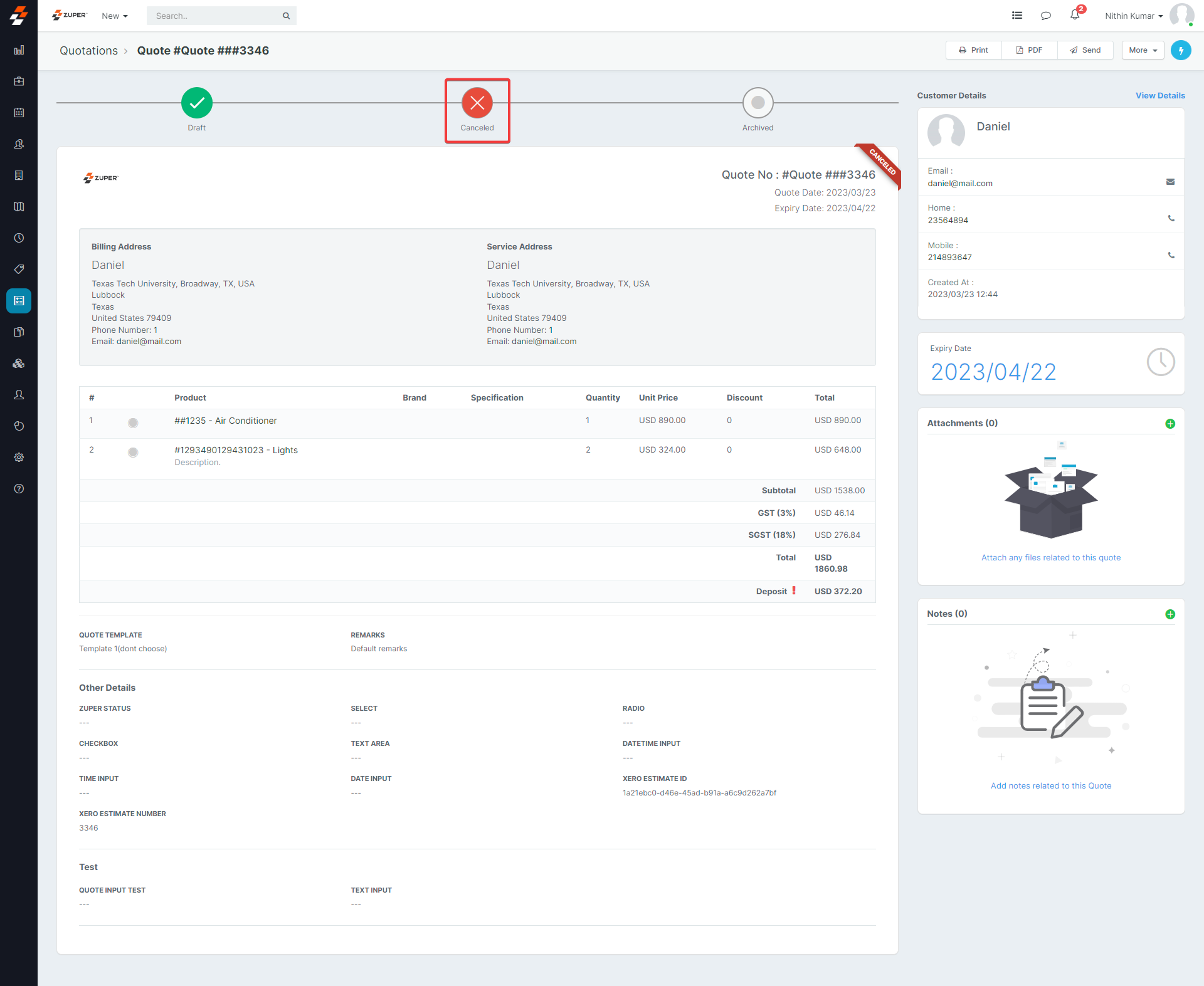
Task: Go back to Quotations breadcrumb
Action: point(88,51)
